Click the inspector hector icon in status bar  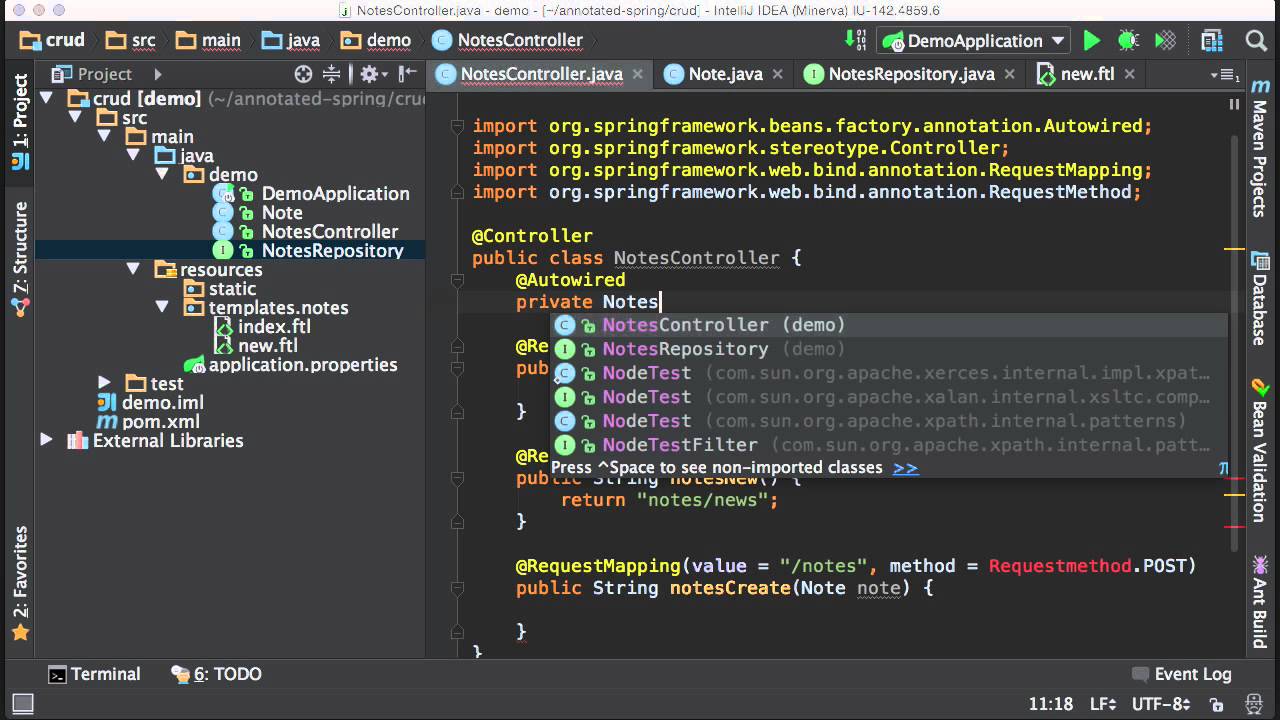coord(1256,704)
